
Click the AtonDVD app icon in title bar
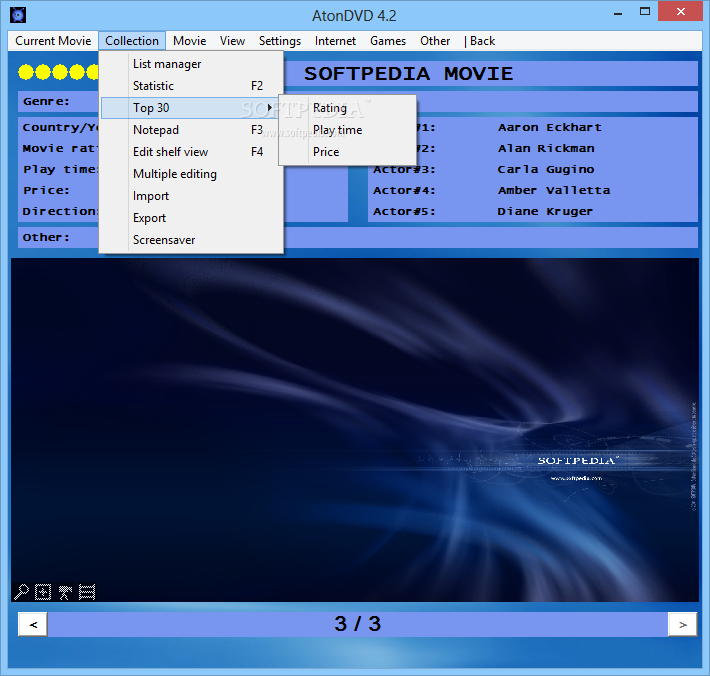click(x=18, y=15)
